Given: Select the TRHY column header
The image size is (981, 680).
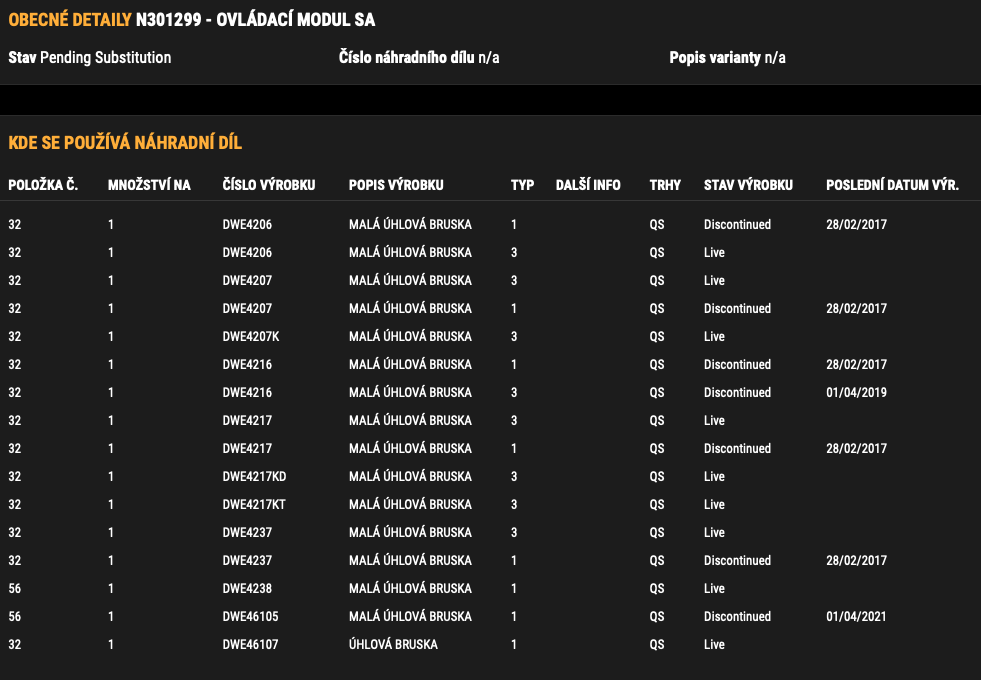Looking at the screenshot, I should (665, 185).
